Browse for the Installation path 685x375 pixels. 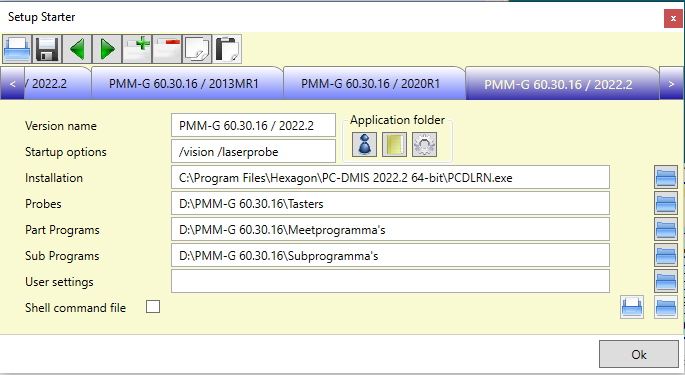tap(666, 177)
